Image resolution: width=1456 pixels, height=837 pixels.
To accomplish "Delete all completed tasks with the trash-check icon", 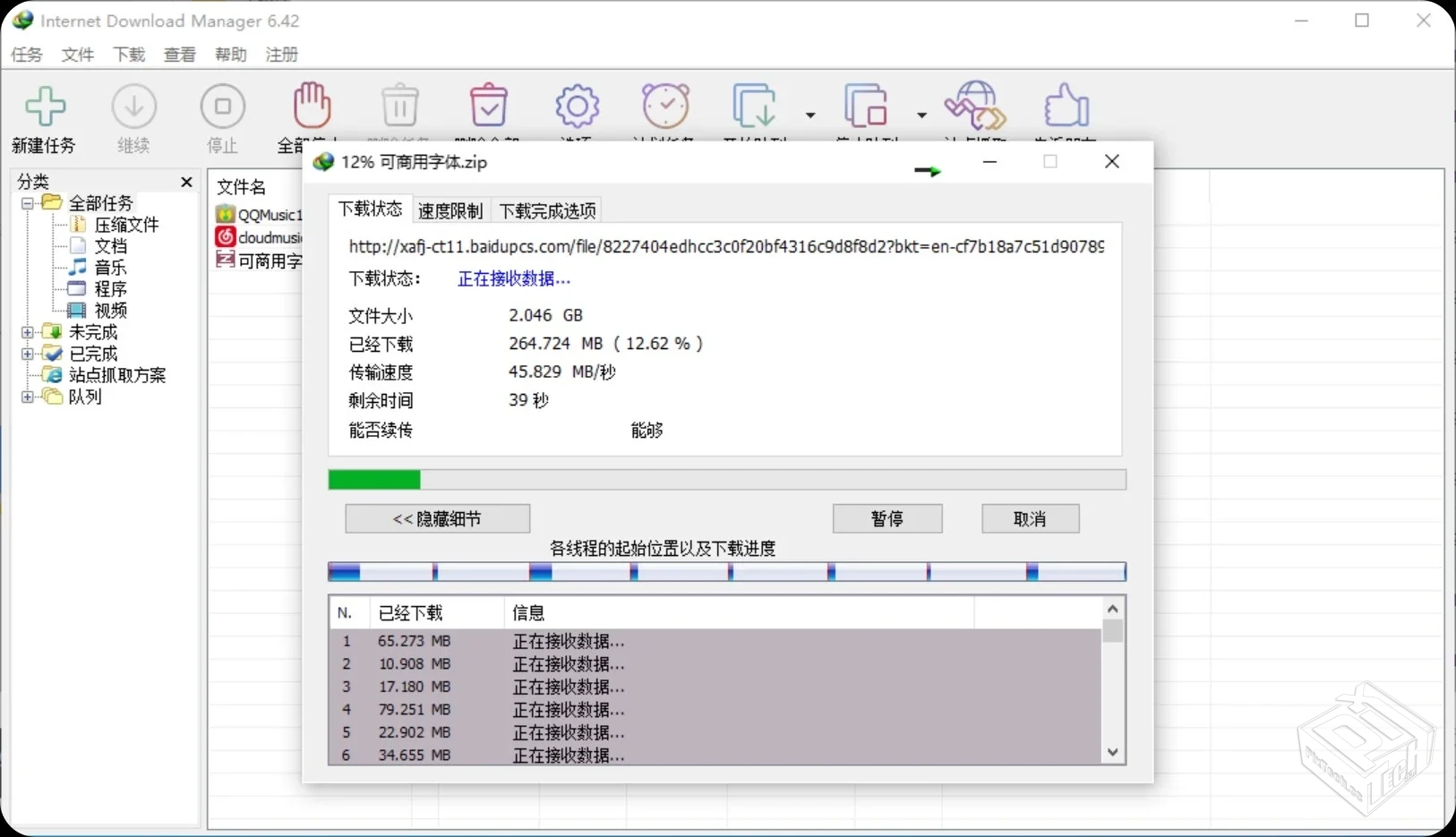I will tap(489, 106).
